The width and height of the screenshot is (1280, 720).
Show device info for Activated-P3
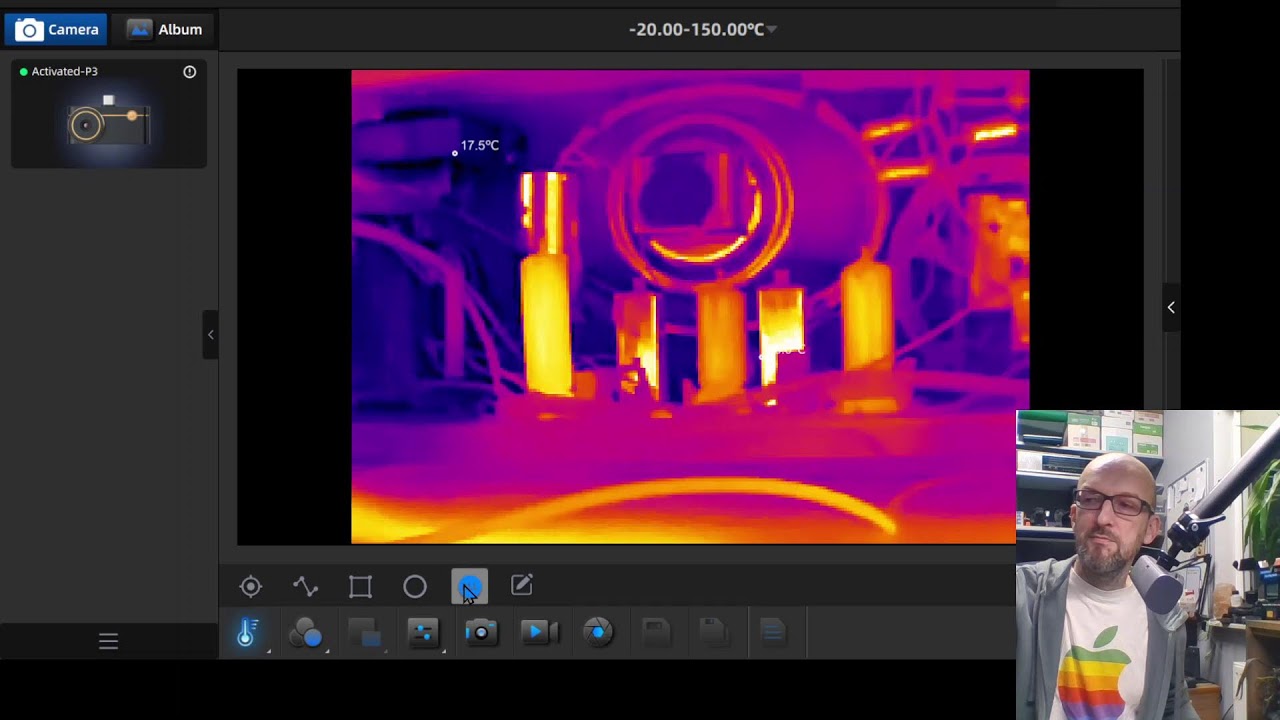click(189, 72)
